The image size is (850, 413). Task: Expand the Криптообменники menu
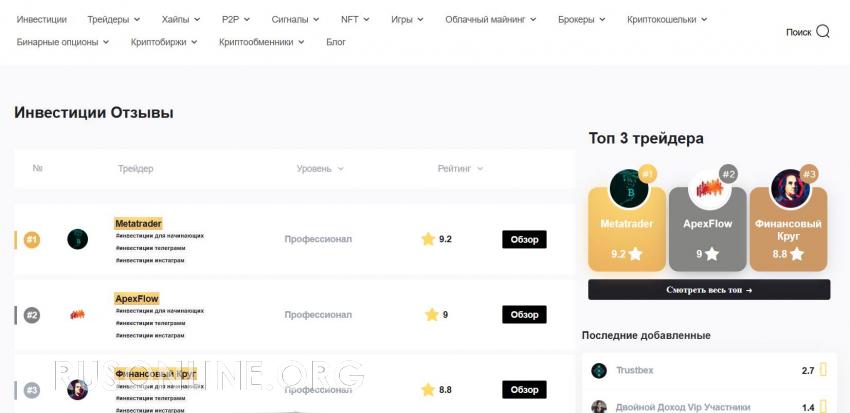pyautogui.click(x=261, y=42)
